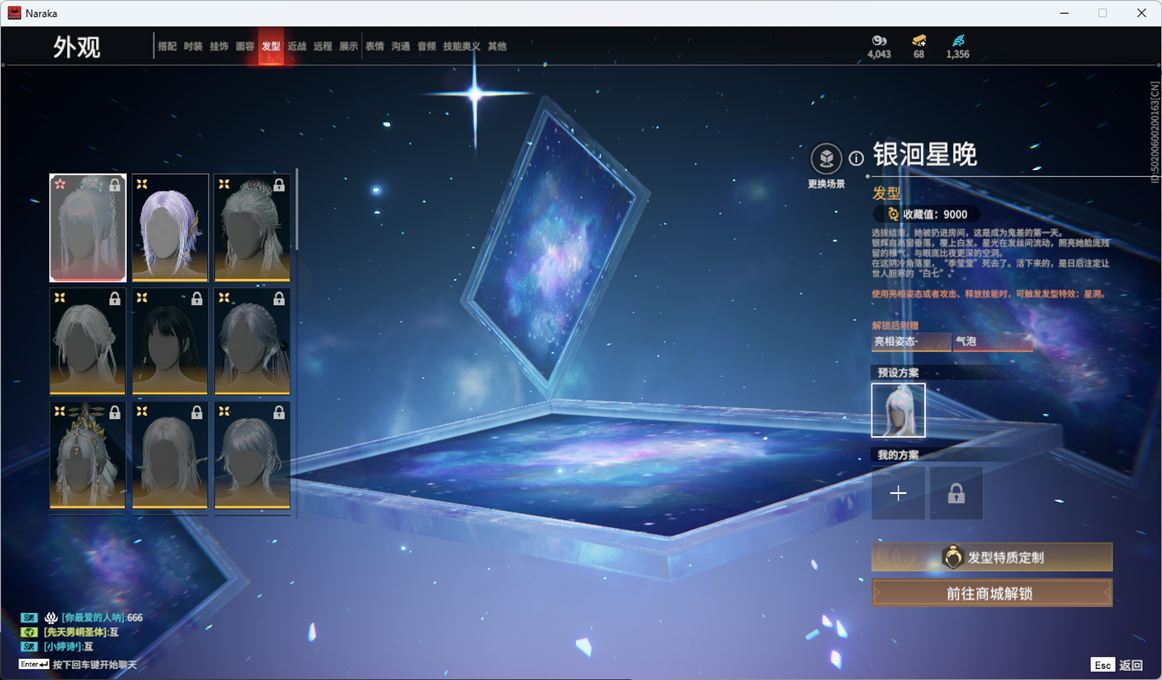Image resolution: width=1162 pixels, height=680 pixels.
Task: Select the pink selected locked hairstyle thumbnail
Action: click(87, 227)
